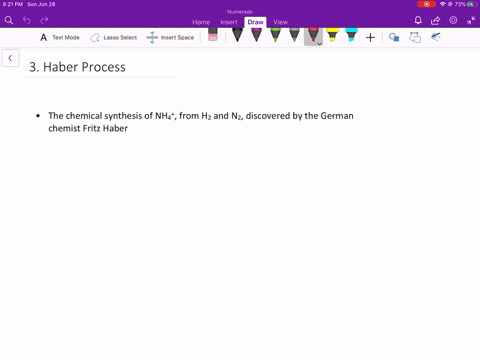Open the Shapes tool
480x360 pixels.
click(394, 37)
